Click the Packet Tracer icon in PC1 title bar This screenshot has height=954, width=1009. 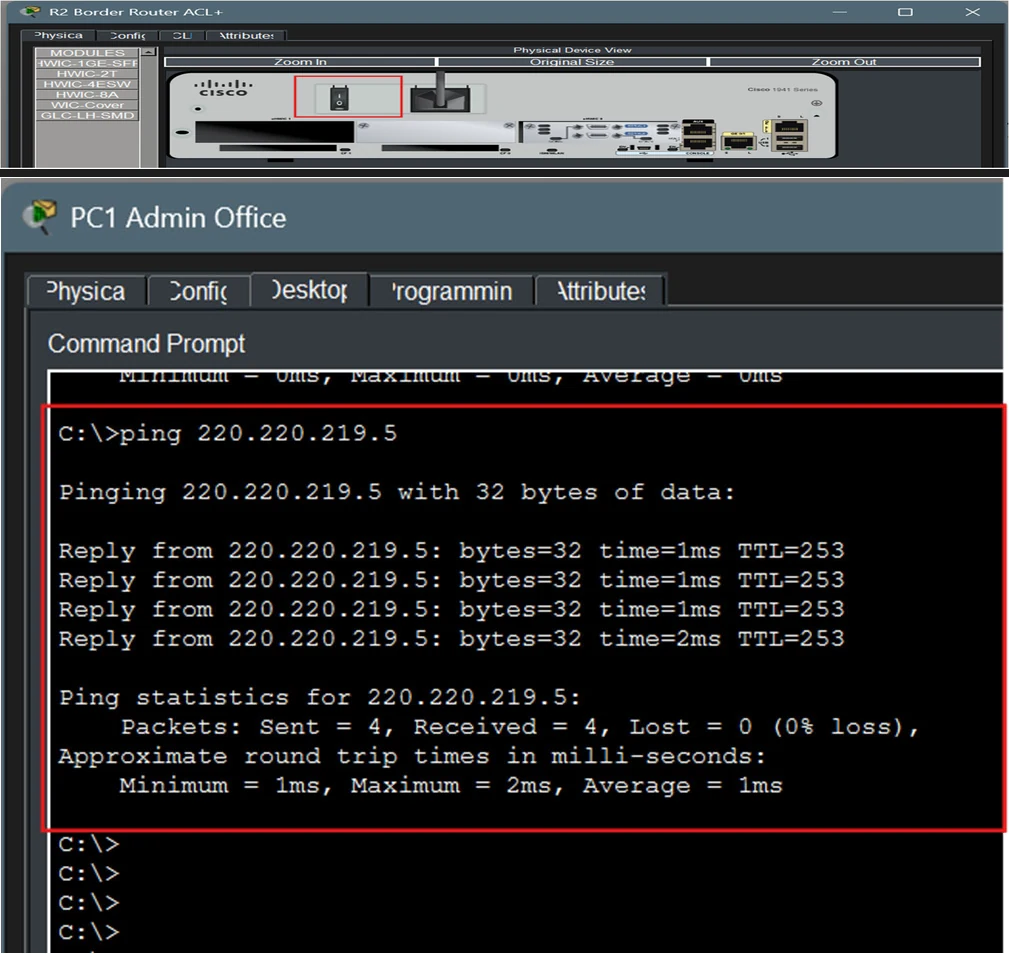click(41, 217)
